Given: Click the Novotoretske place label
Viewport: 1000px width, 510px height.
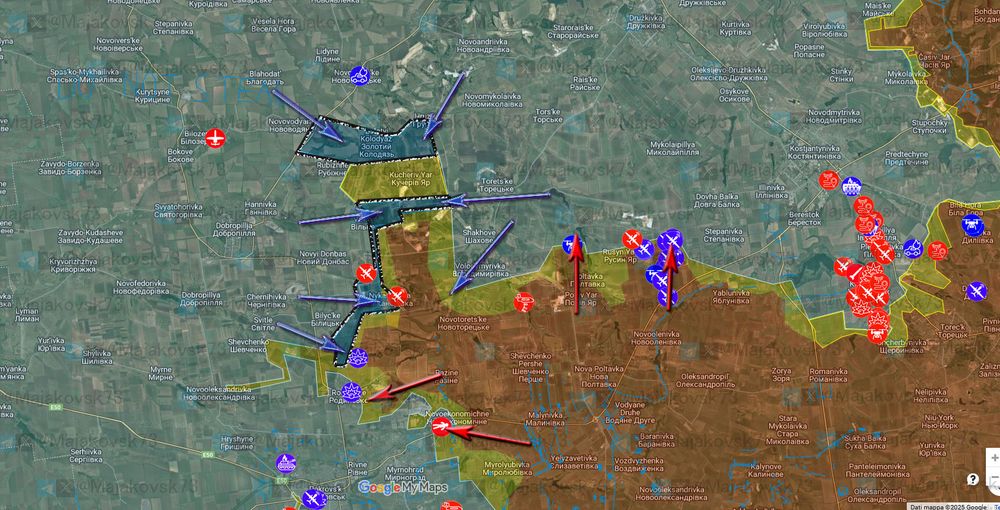Looking at the screenshot, I should [462, 322].
